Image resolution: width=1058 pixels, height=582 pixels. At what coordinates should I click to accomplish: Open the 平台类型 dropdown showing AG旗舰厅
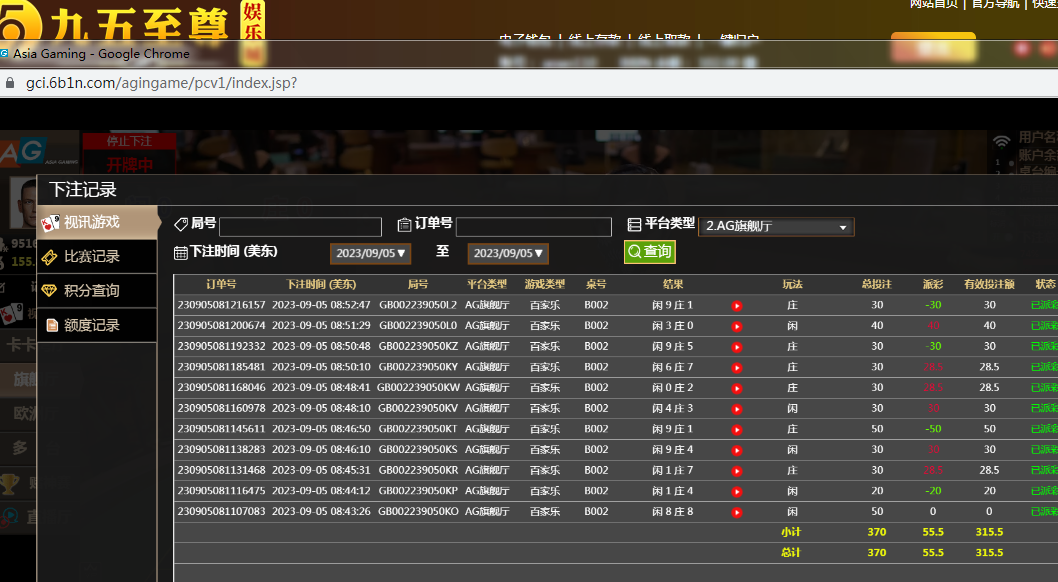[776, 227]
